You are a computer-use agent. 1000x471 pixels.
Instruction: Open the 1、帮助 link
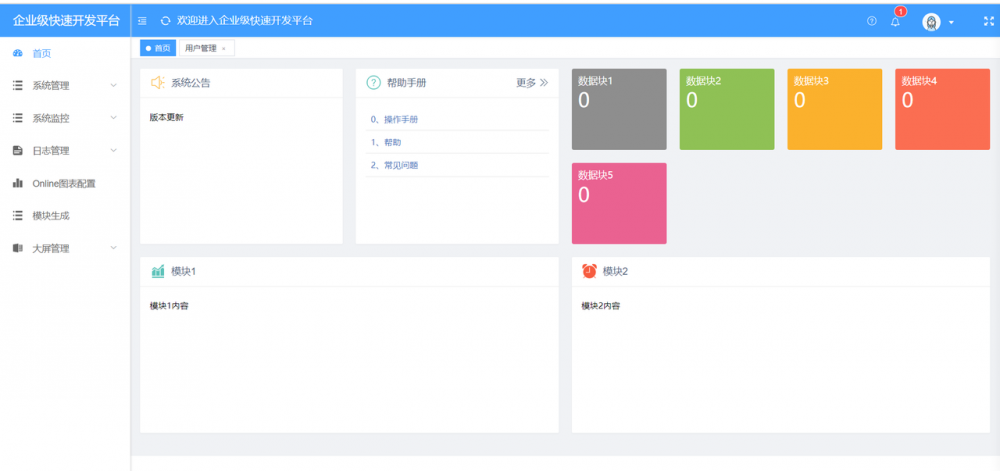(386, 142)
